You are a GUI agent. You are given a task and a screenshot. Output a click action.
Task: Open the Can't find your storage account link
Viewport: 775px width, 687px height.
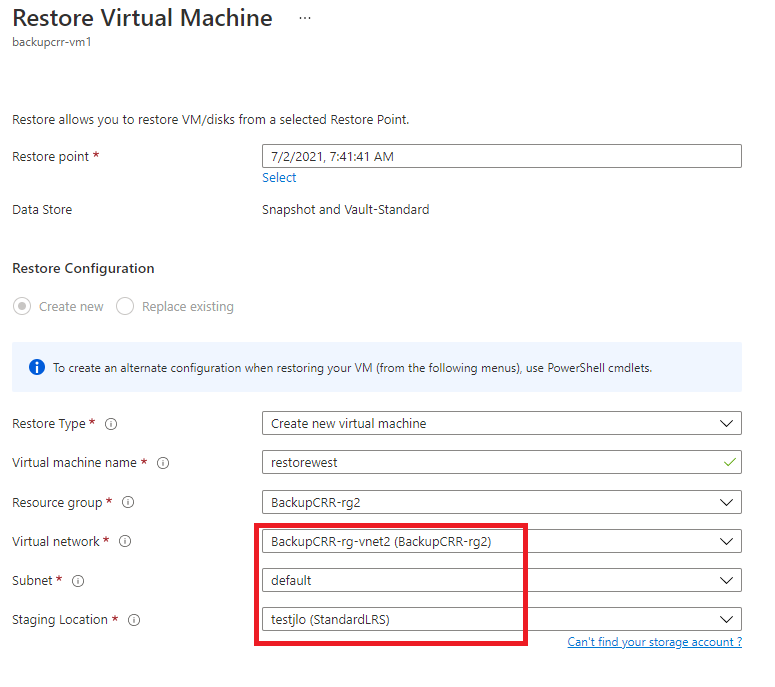[655, 642]
